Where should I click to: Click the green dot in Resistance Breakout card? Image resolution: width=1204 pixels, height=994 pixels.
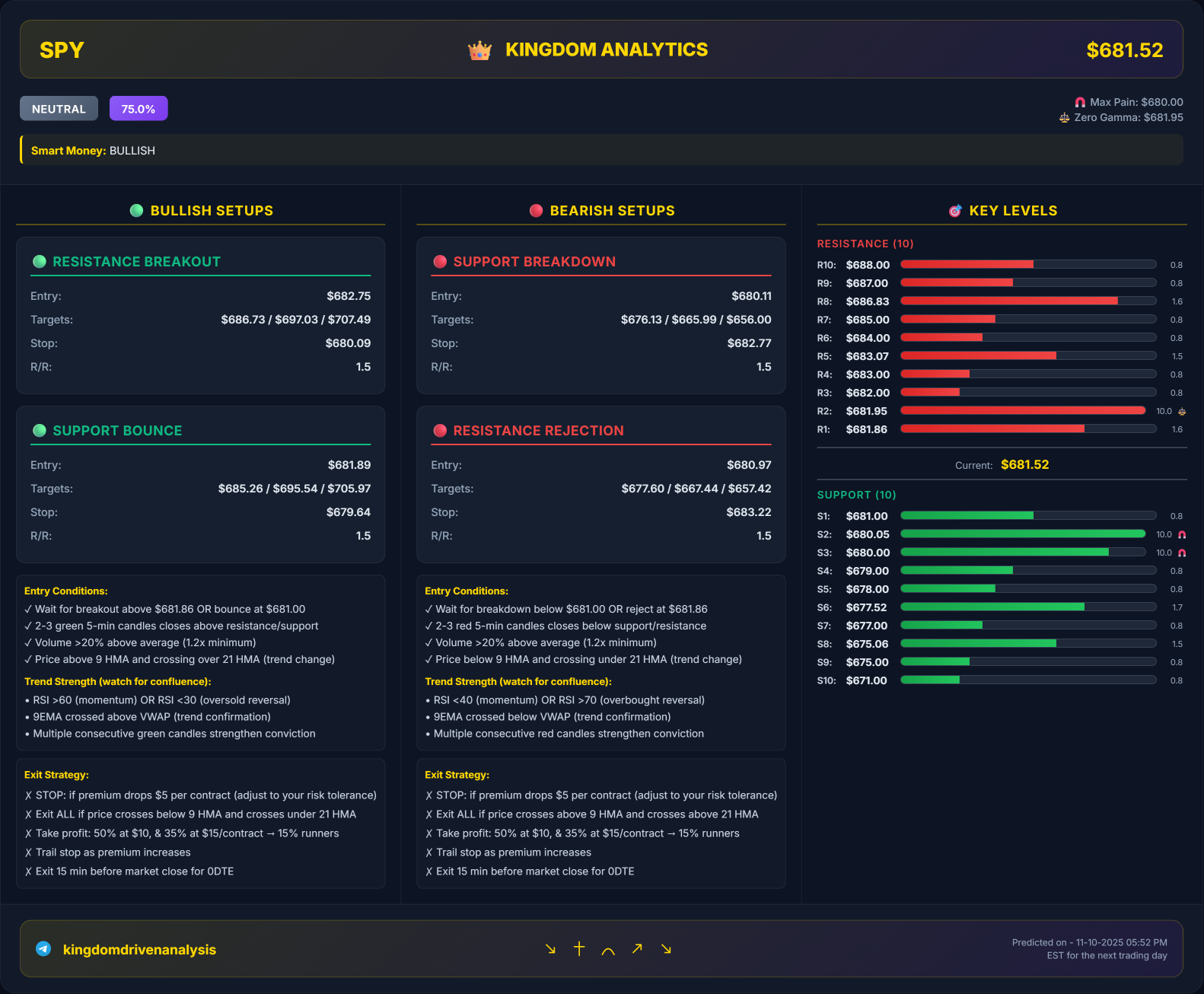[40, 262]
